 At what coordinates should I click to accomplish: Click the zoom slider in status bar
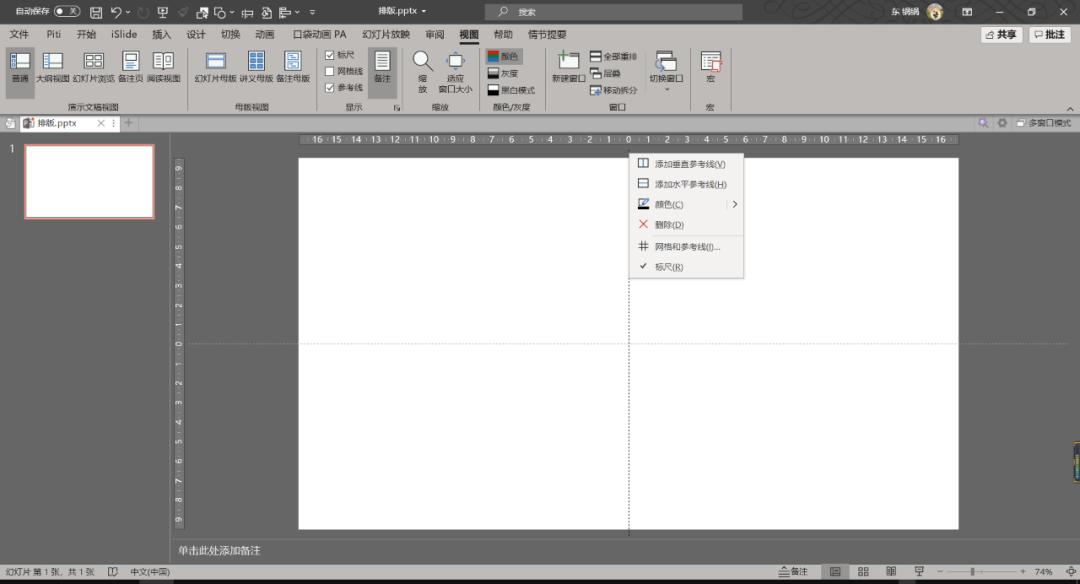[972, 572]
